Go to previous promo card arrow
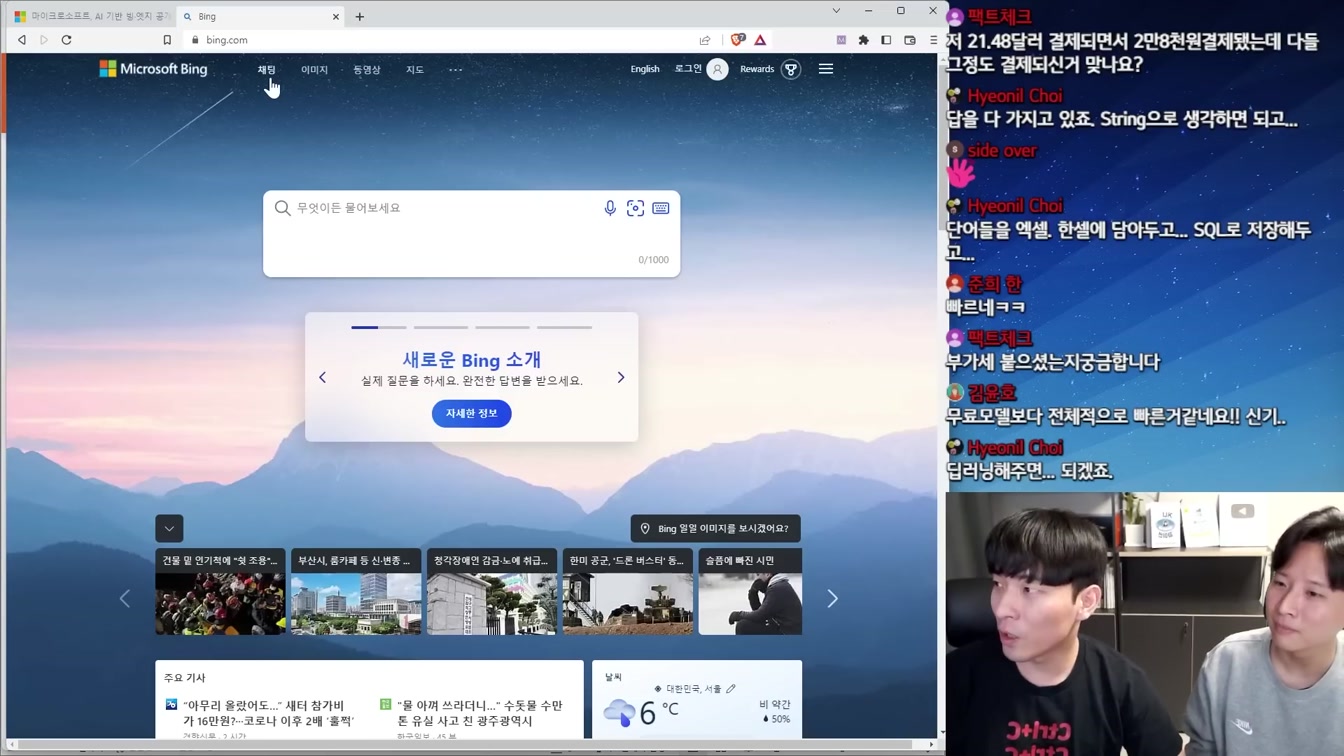 pos(322,378)
